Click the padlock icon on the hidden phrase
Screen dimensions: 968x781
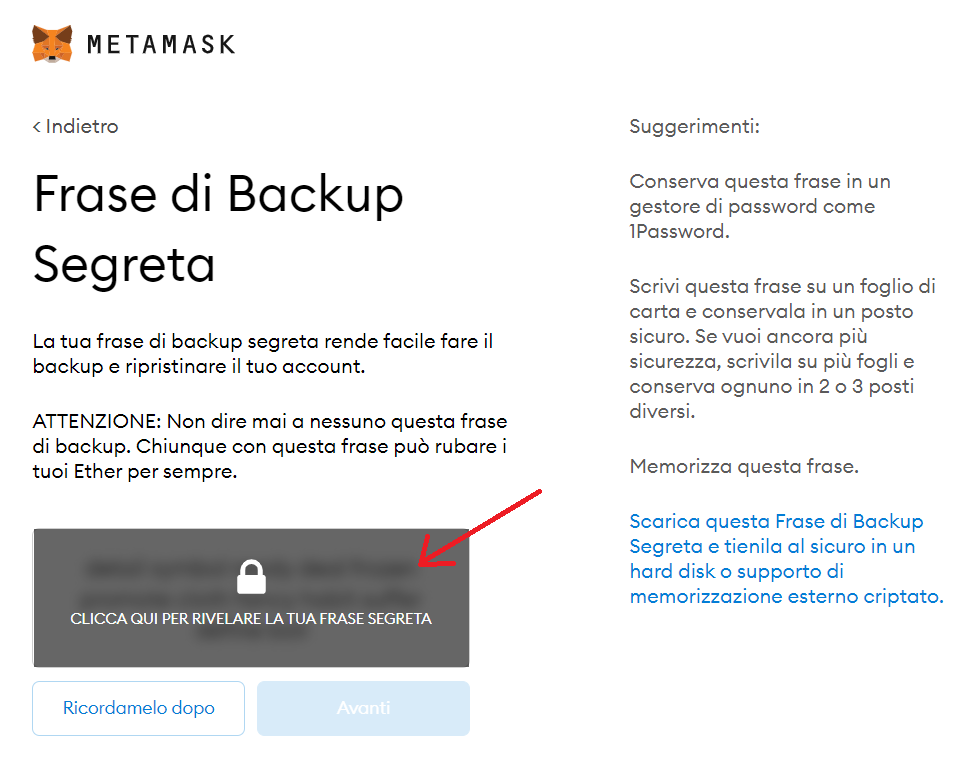coord(251,577)
